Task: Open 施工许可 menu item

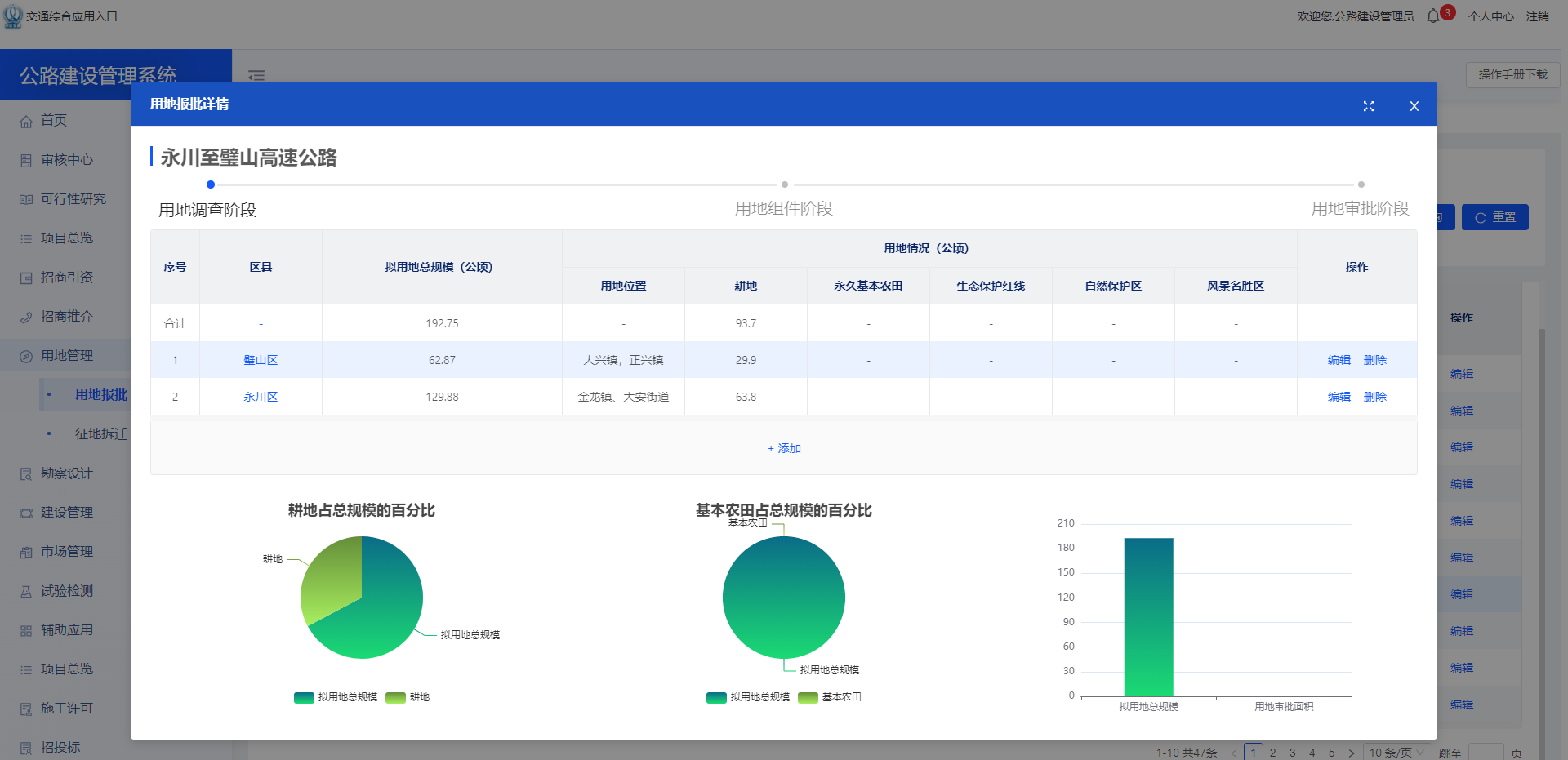Action: coord(65,708)
